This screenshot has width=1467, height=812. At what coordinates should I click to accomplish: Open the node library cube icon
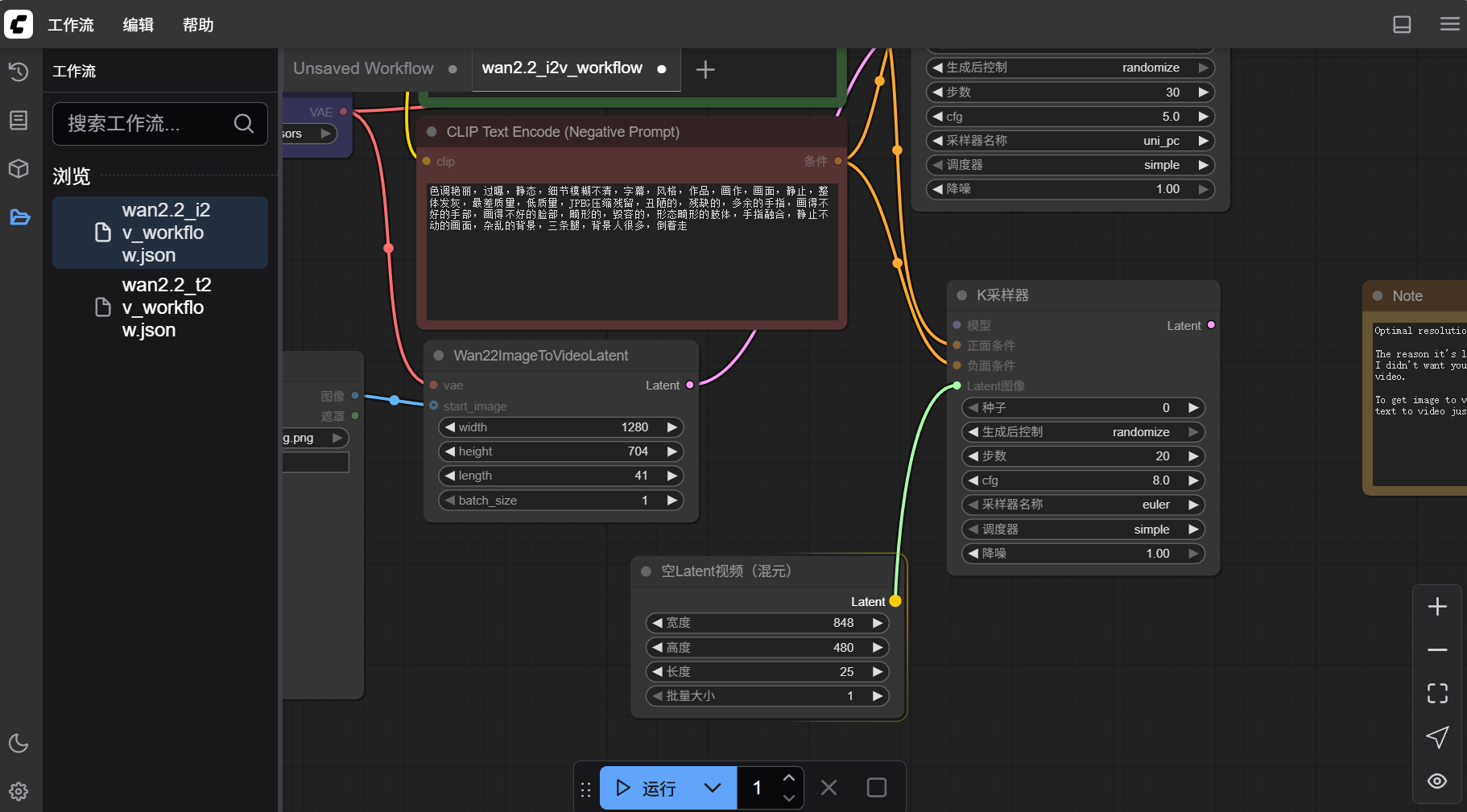19,169
